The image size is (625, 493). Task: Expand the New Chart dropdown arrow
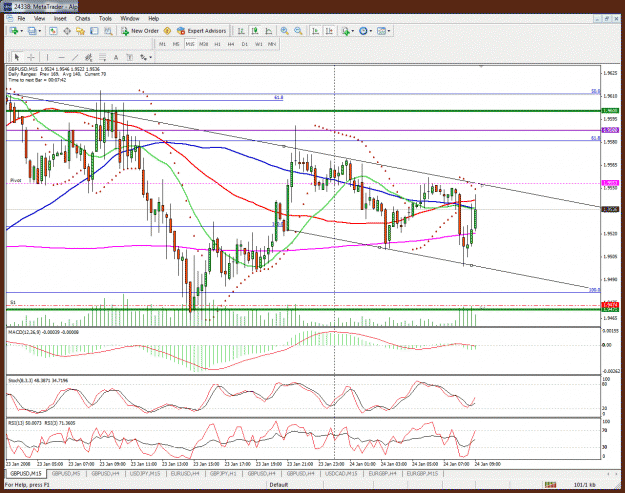point(21,31)
